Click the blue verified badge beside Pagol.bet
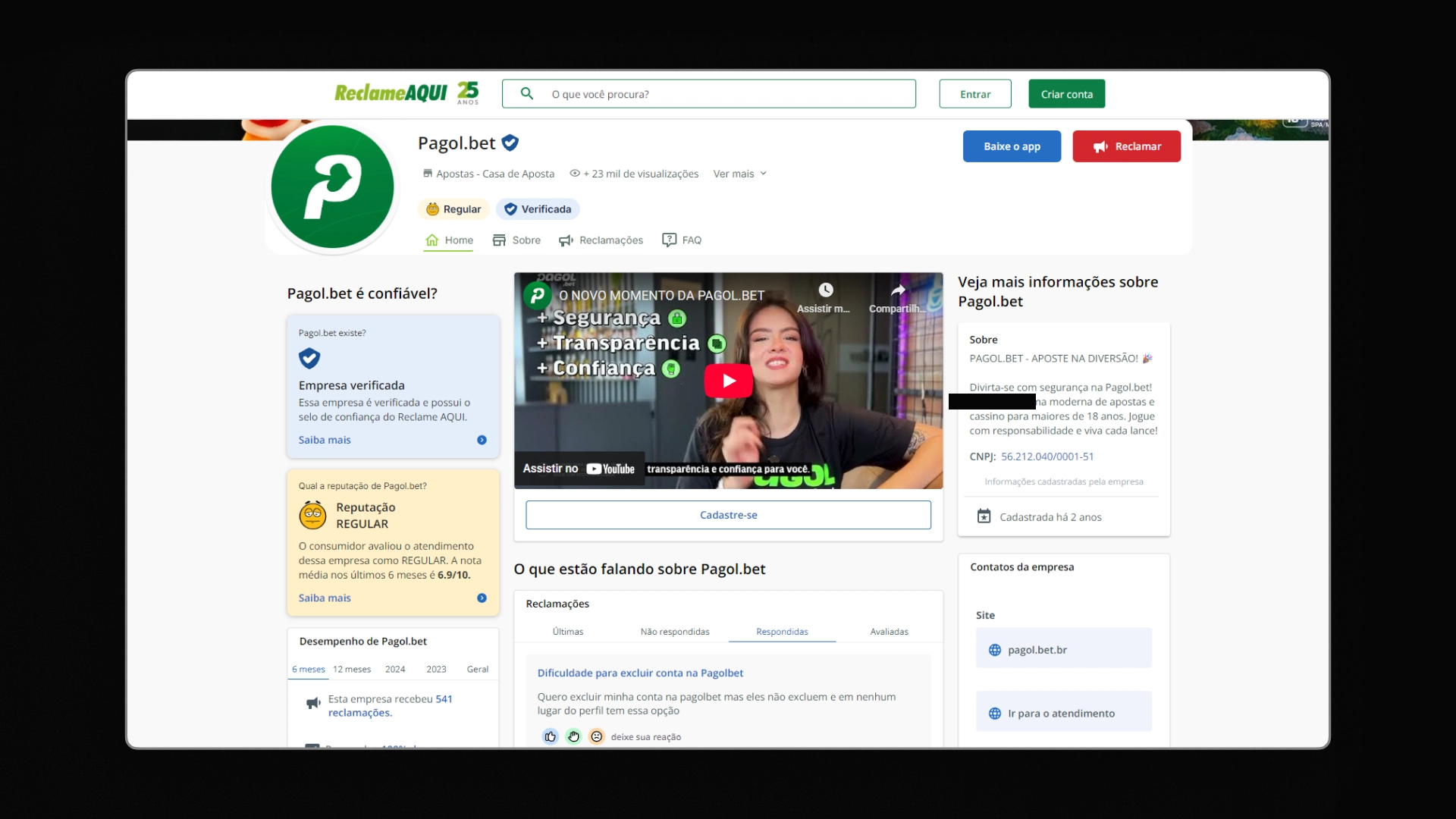Viewport: 1456px width, 819px height. pos(510,143)
